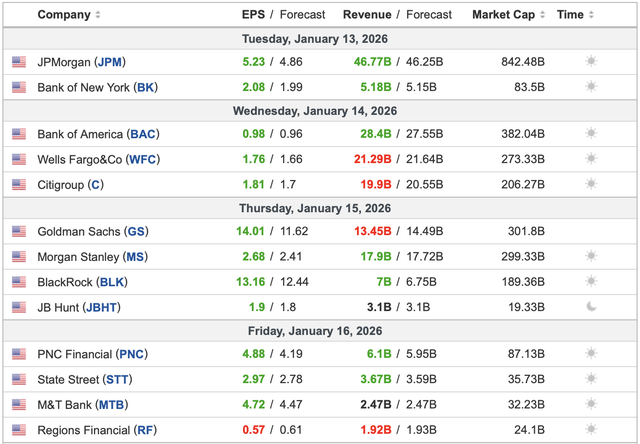The width and height of the screenshot is (640, 444).
Task: Click the Thursday, January 15, 2026 date row
Action: [x=320, y=208]
